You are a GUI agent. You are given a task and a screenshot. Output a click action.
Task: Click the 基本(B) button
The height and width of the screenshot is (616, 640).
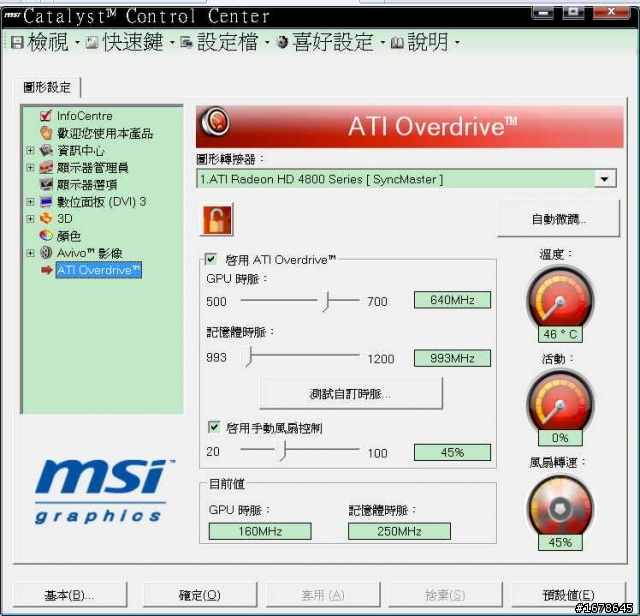tap(70, 595)
